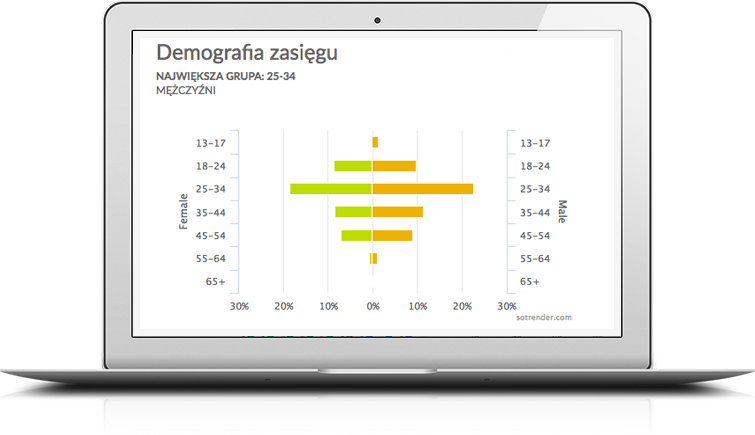Click the 55–64 label on female side

point(211,259)
